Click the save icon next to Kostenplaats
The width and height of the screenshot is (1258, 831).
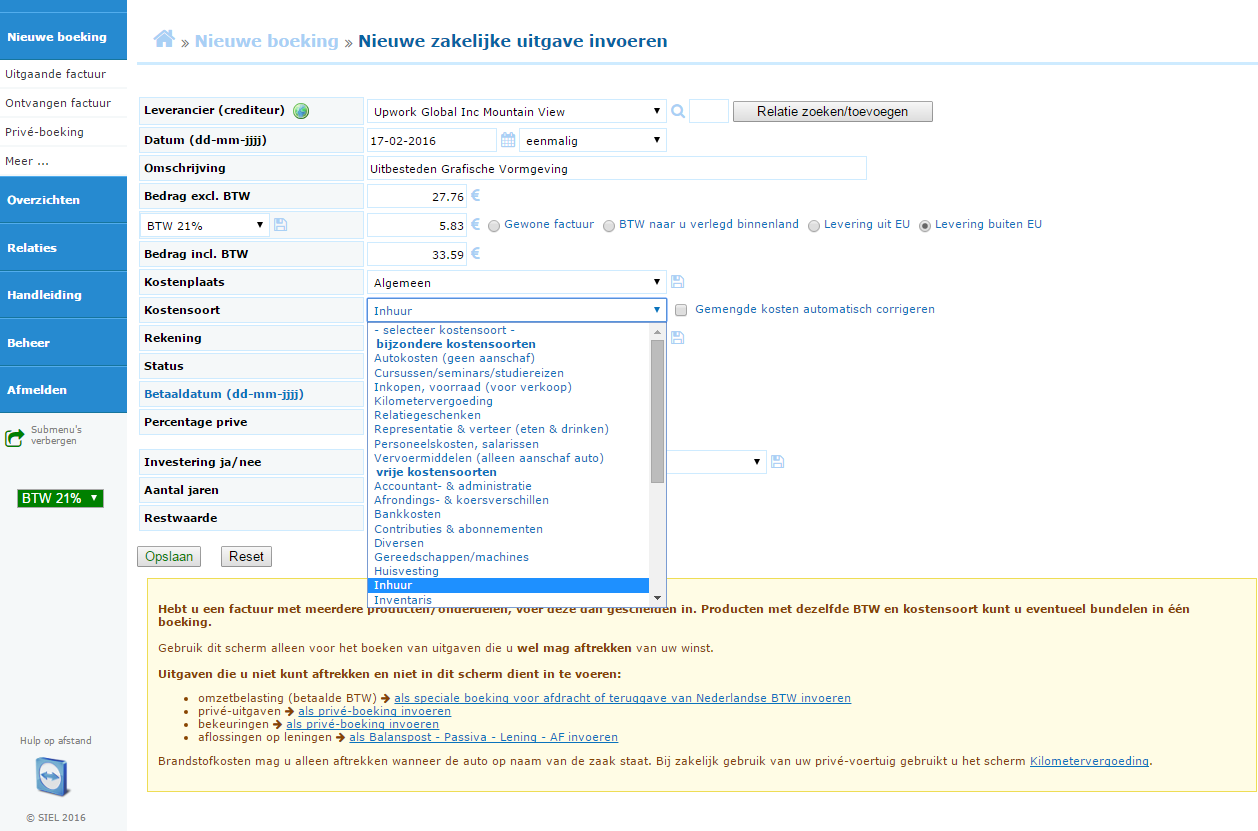coord(677,282)
